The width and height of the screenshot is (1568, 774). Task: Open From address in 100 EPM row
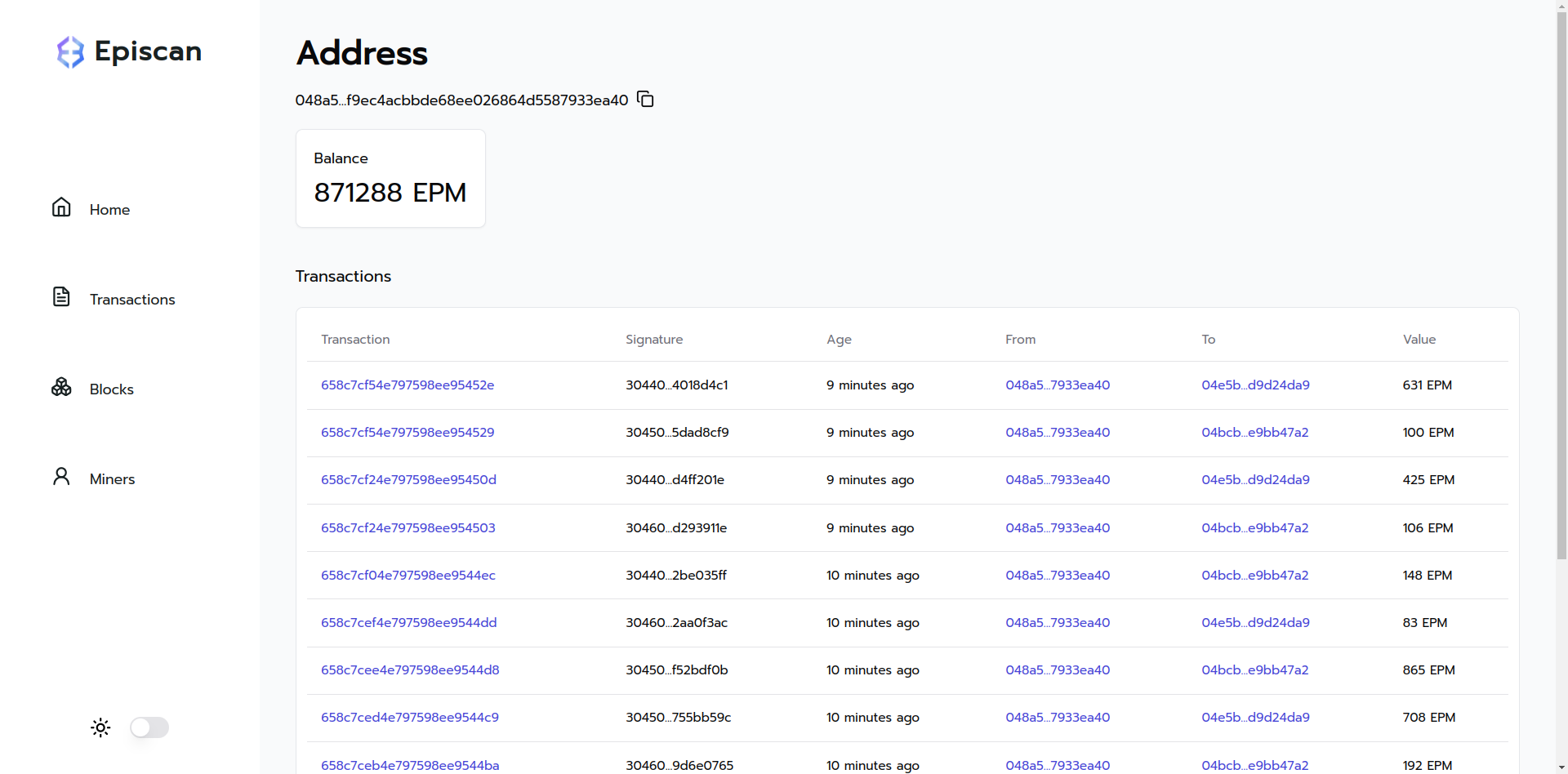point(1058,433)
